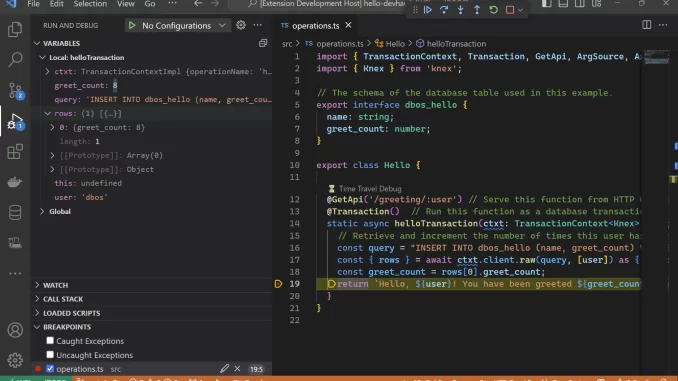Screen dimensions: 678x381
Task: Continue execution in debug toolbar
Action: (428, 10)
